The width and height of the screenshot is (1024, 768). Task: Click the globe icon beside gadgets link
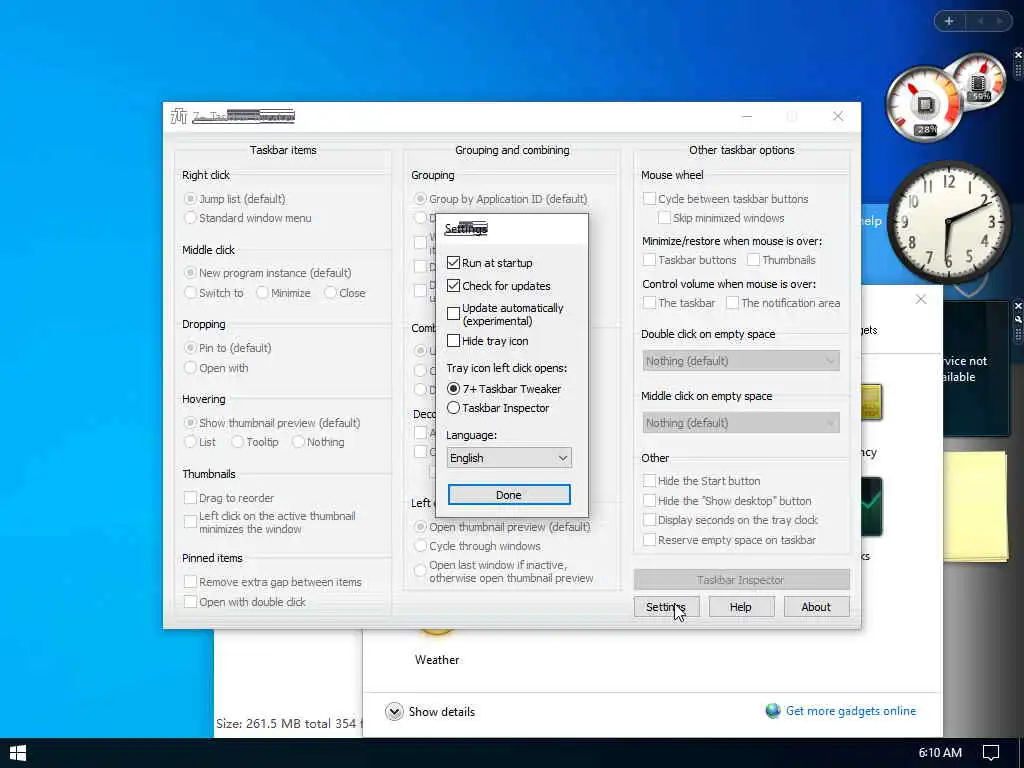[773, 711]
